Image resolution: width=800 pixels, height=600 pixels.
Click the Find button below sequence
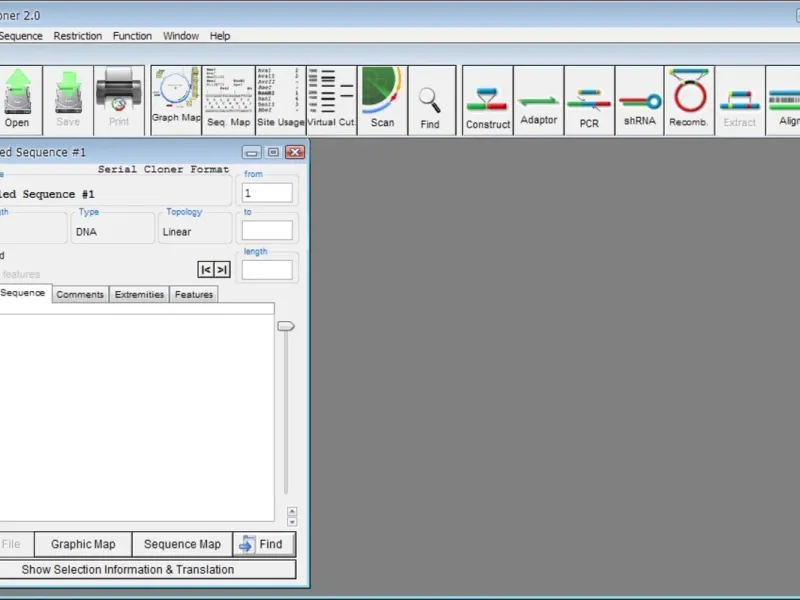coord(264,544)
